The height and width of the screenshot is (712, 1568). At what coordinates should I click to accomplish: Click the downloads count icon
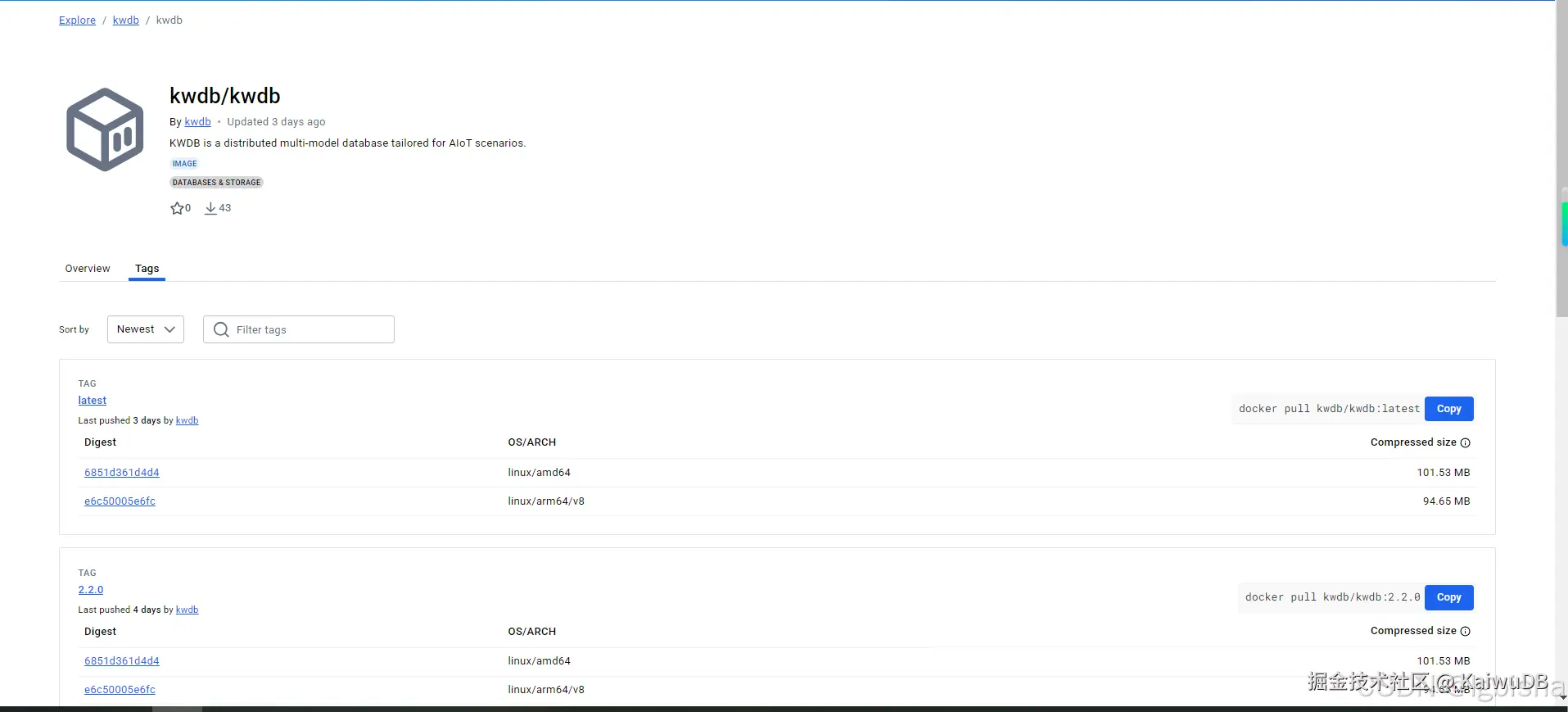[x=210, y=208]
